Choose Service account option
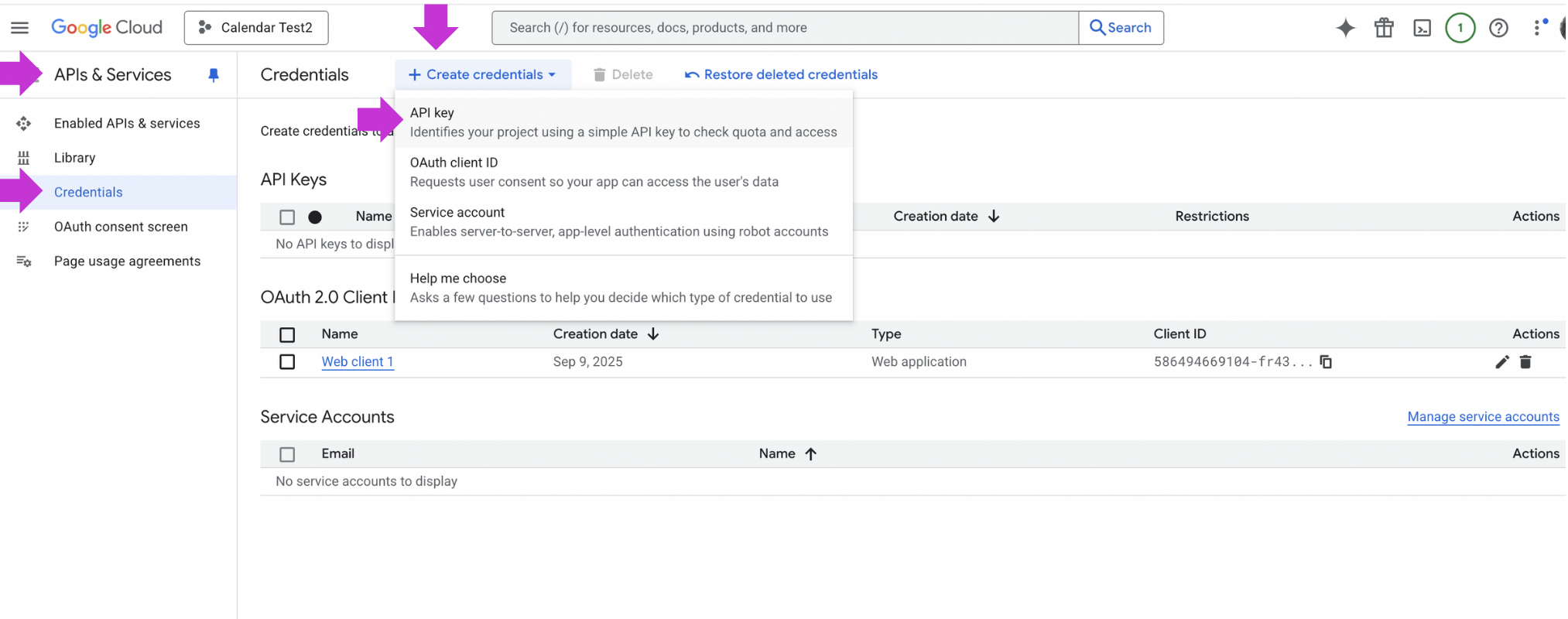The image size is (1568, 619). click(624, 222)
